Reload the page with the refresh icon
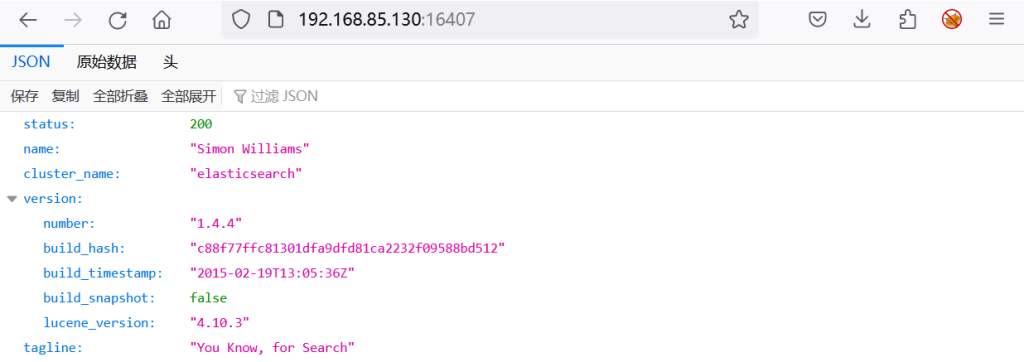The width and height of the screenshot is (1024, 362). tap(118, 20)
